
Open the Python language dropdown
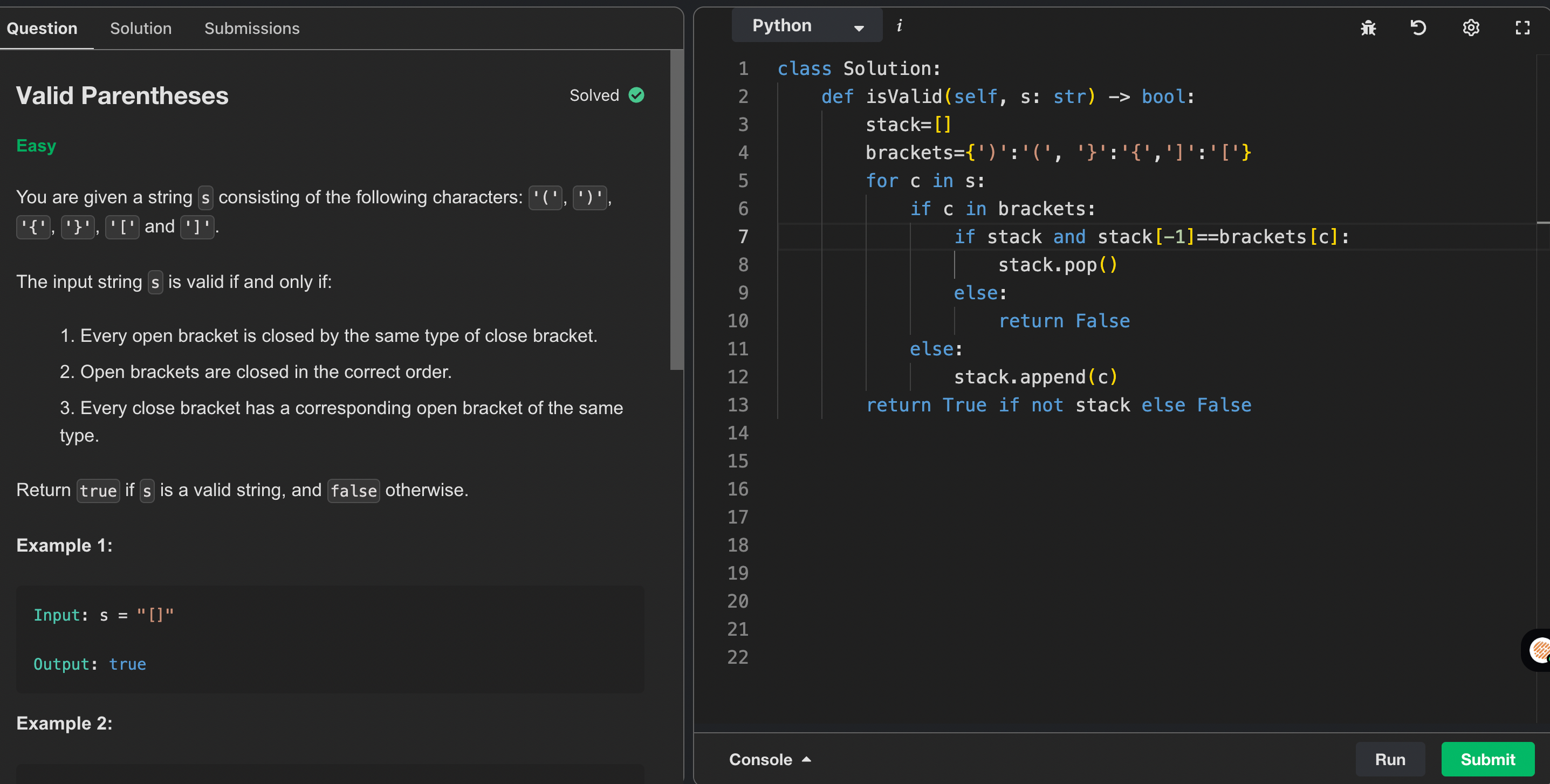[x=806, y=25]
